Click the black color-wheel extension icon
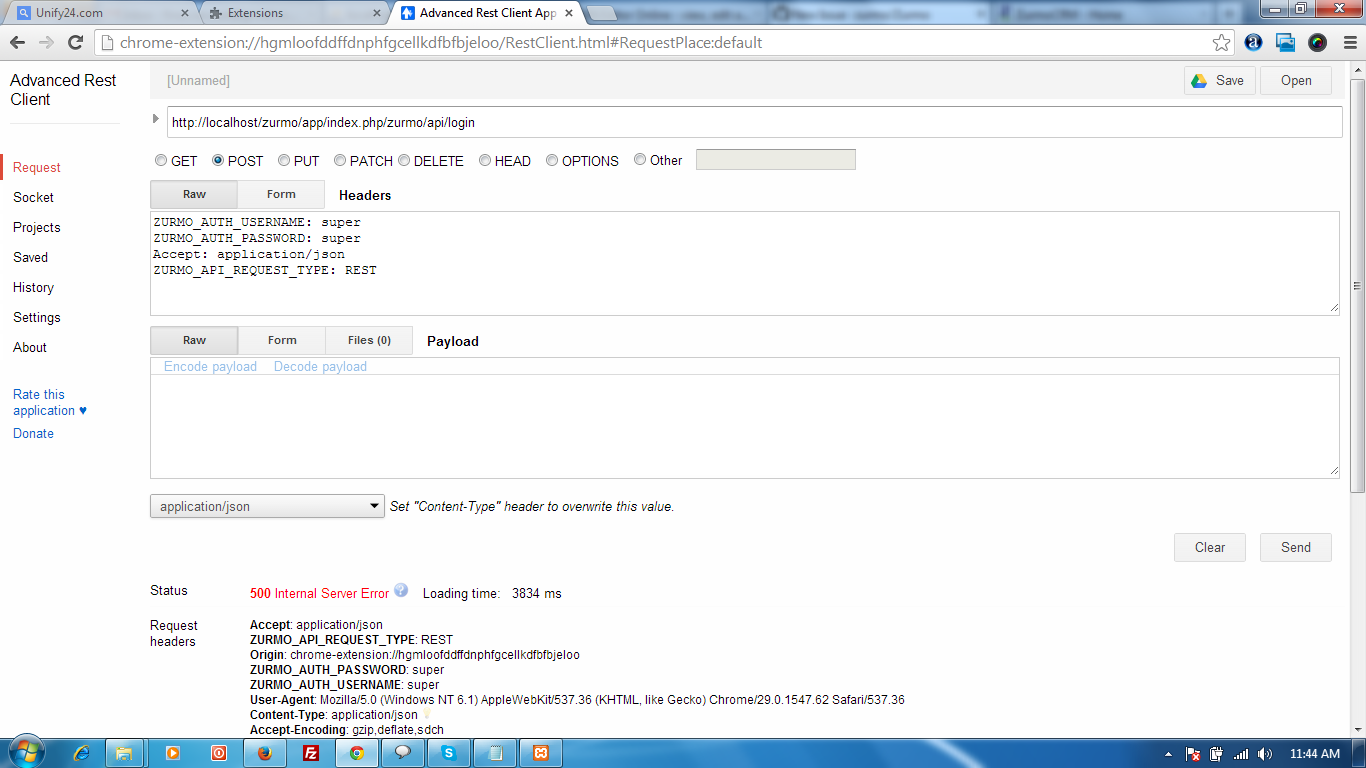The height and width of the screenshot is (768, 1366). pos(1317,43)
